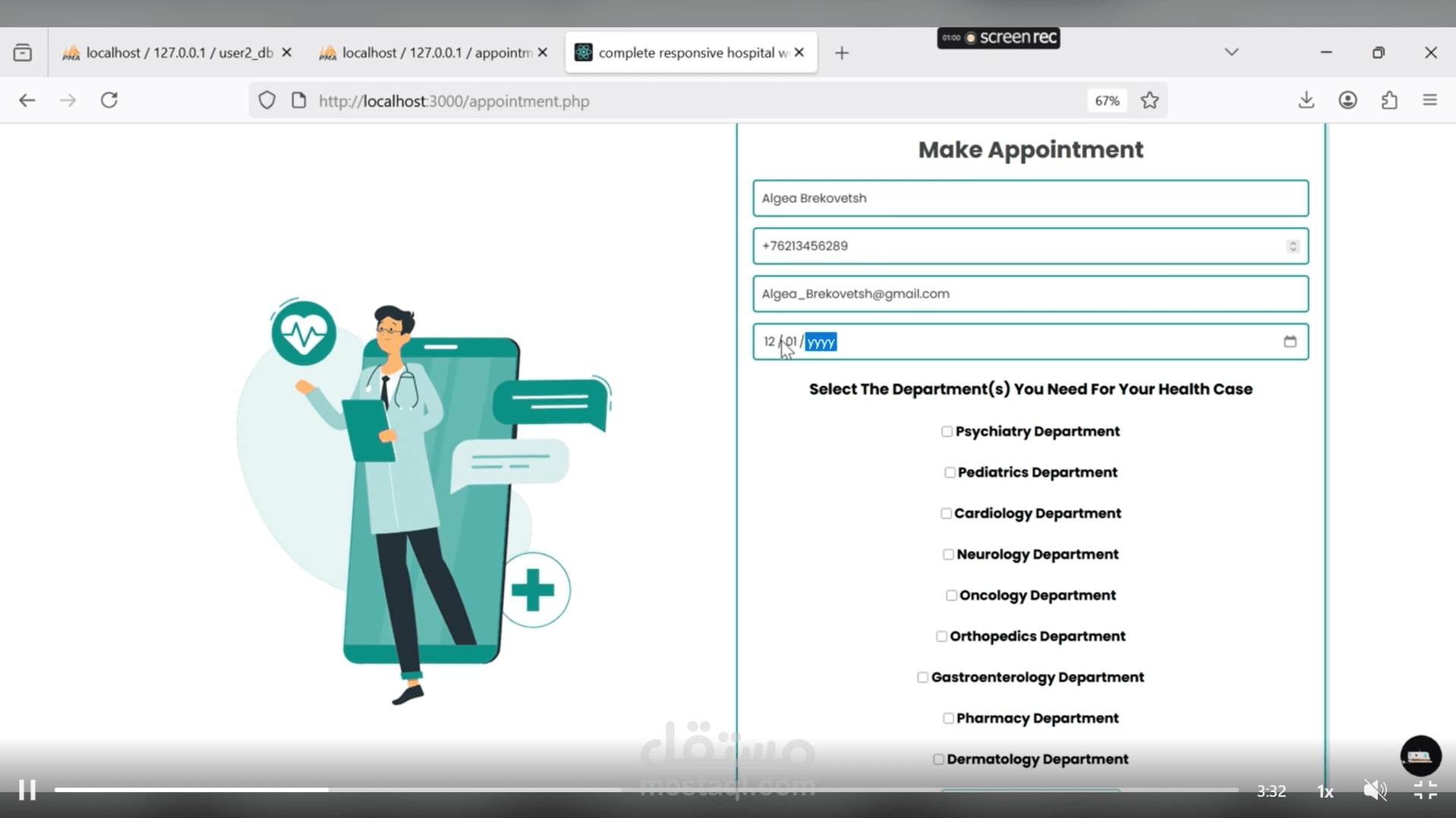The height and width of the screenshot is (818, 1456).
Task: Click the Cardiology Department label
Action: [1038, 514]
